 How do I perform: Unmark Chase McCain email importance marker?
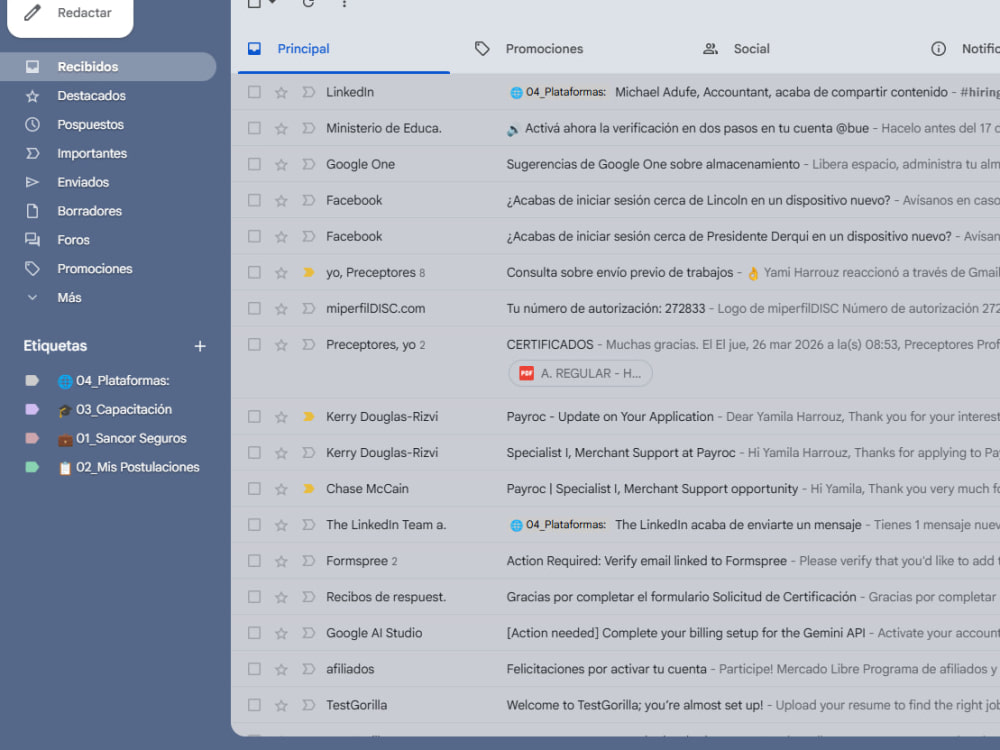coord(309,489)
